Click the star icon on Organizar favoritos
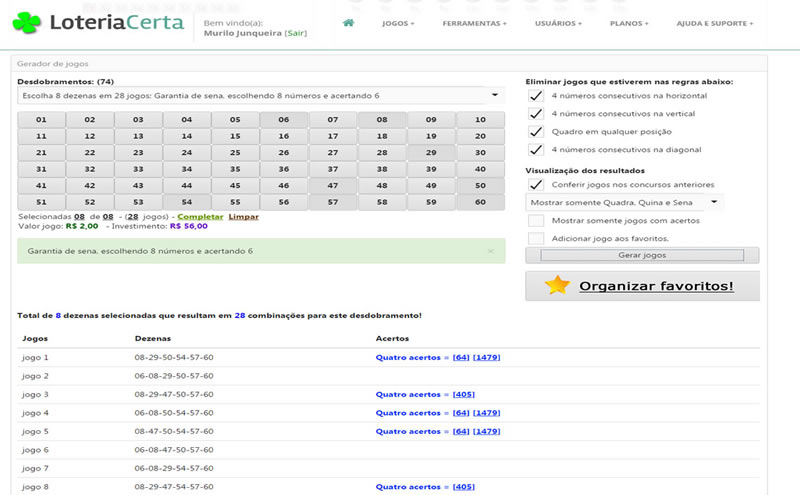This screenshot has width=800, height=495. point(557,286)
